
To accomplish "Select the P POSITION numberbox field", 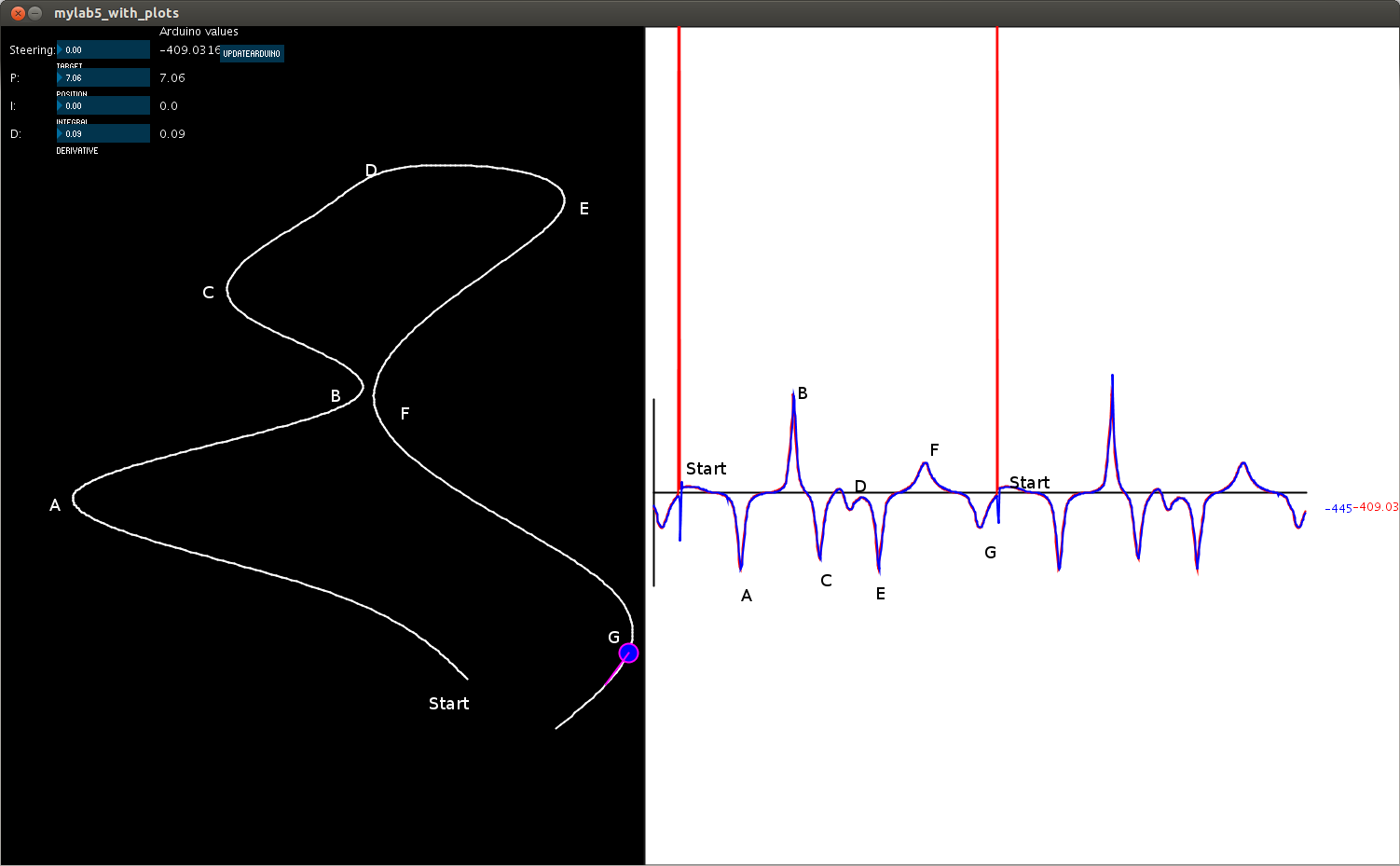I will [103, 77].
